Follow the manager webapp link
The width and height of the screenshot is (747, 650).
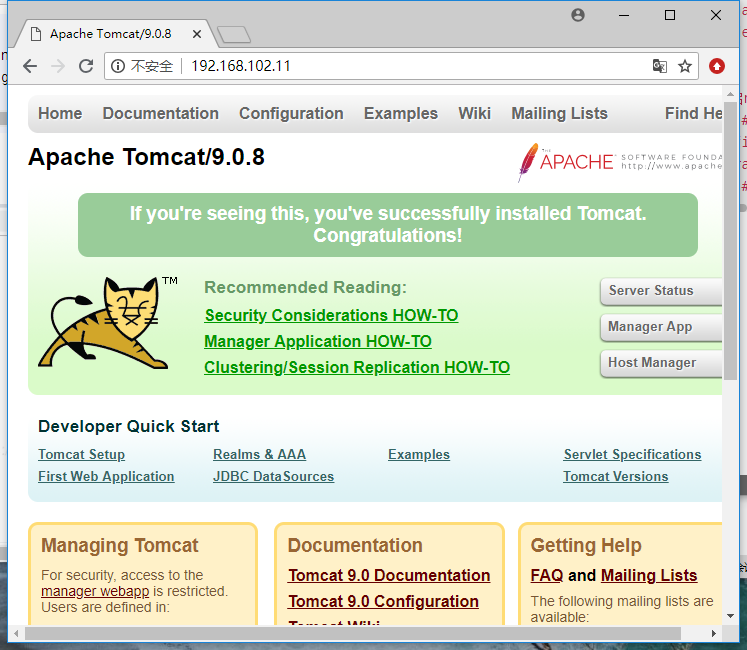pyautogui.click(x=95, y=591)
